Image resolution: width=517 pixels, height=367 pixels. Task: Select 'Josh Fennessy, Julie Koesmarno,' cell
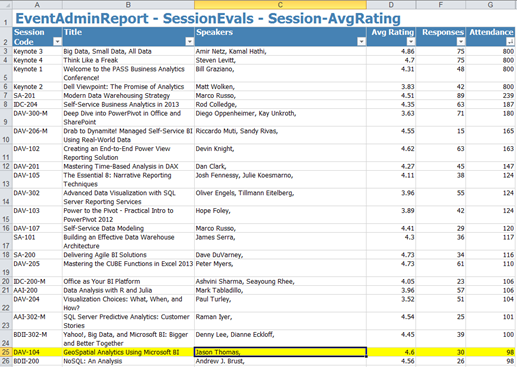pos(280,180)
